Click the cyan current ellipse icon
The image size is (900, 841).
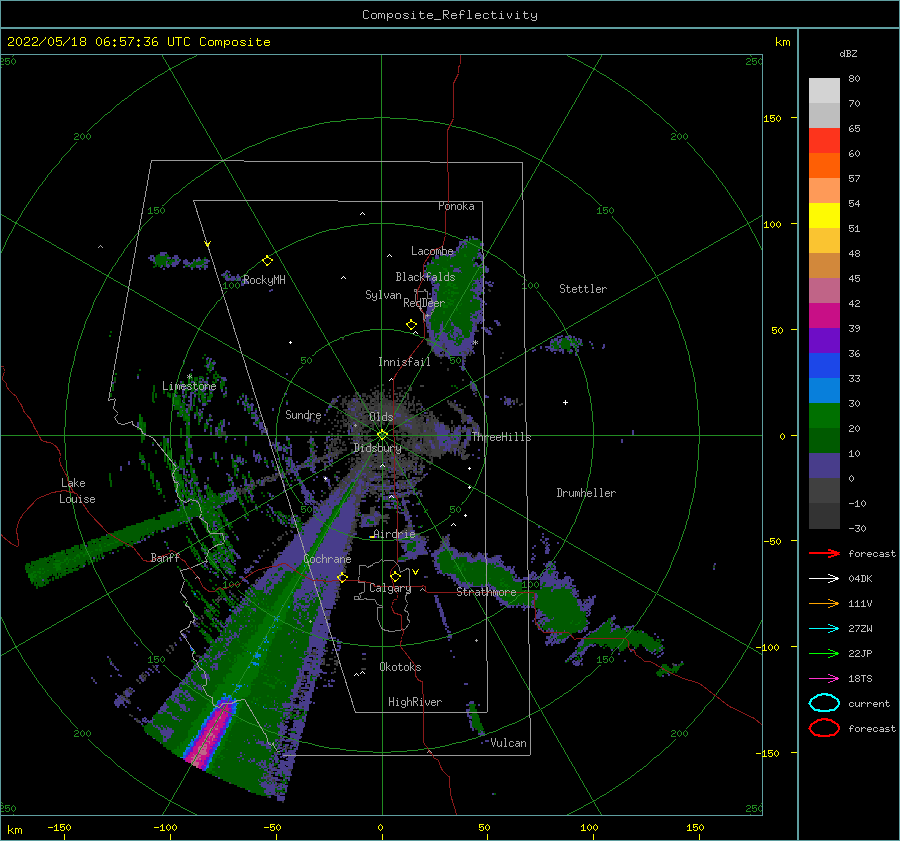[x=824, y=703]
